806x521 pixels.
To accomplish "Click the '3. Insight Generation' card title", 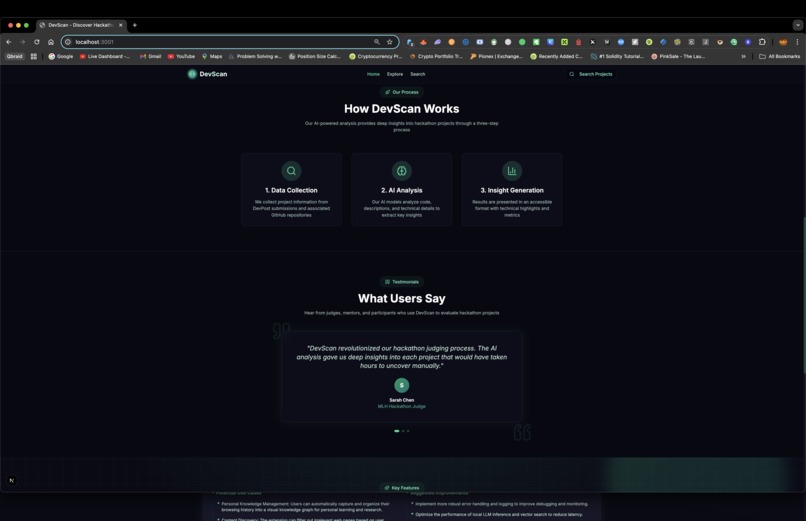I will point(512,190).
